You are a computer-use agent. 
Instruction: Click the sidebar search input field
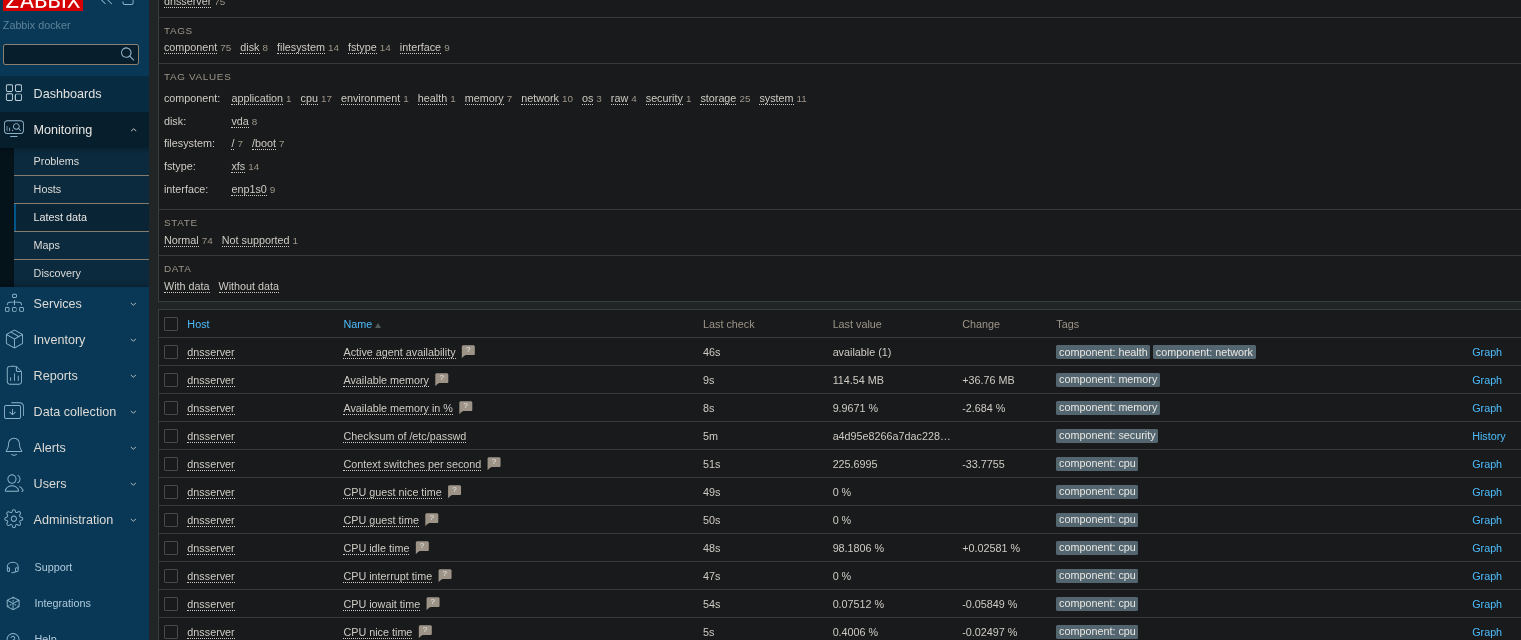click(x=60, y=54)
